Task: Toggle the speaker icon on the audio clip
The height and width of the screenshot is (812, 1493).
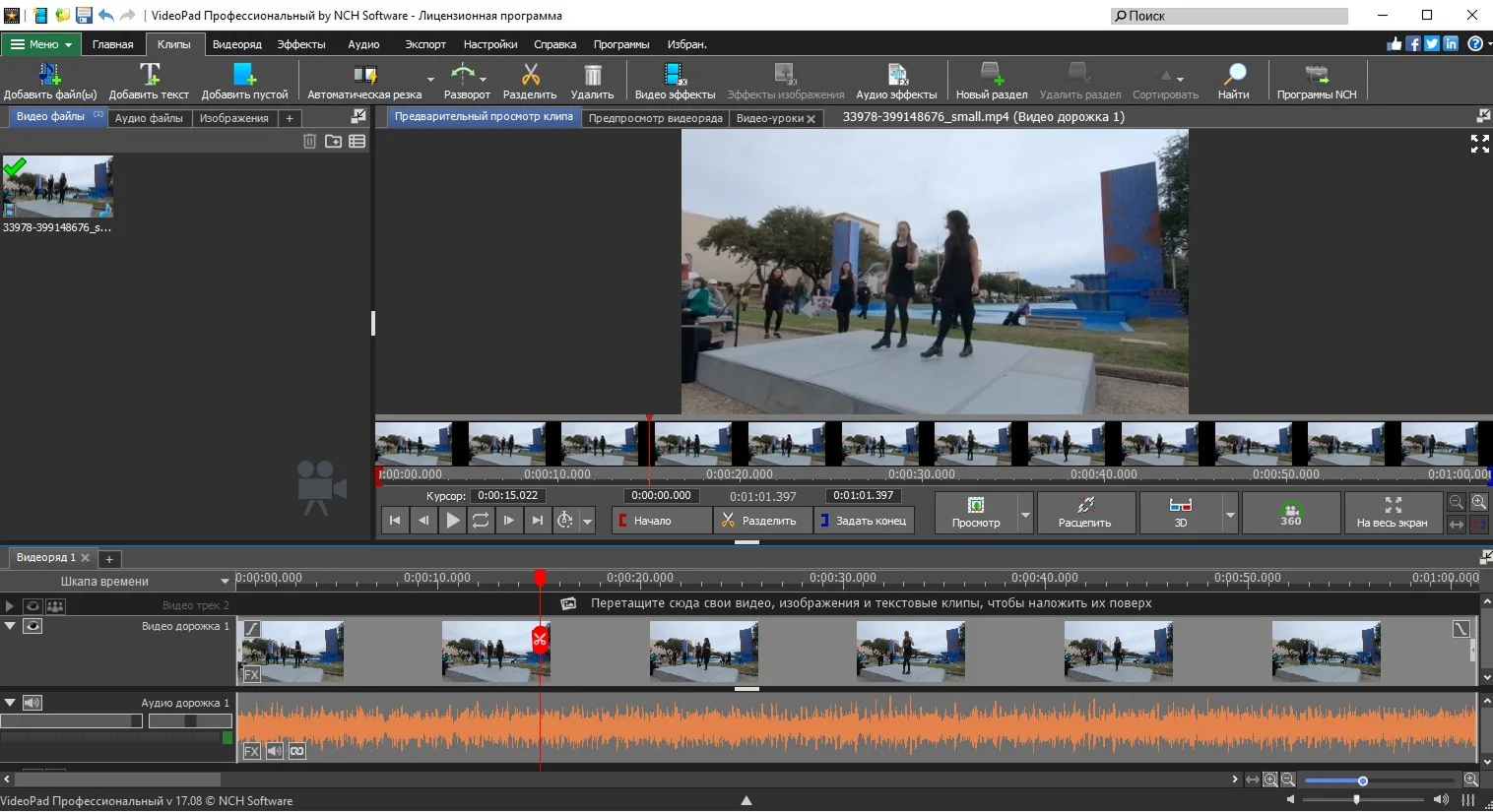Action: (x=274, y=751)
